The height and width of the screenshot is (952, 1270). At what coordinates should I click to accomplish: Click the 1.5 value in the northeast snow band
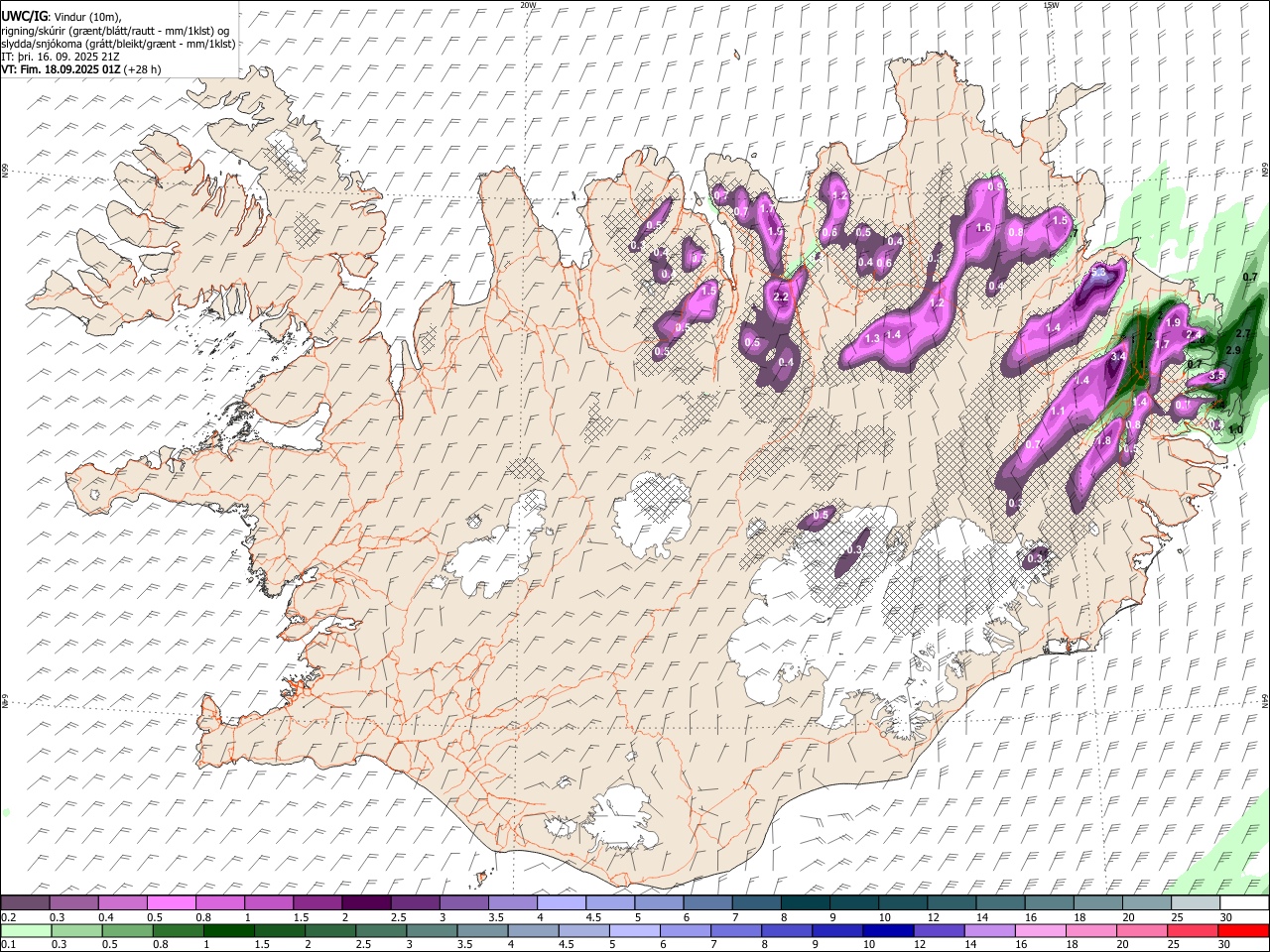pos(1060,221)
